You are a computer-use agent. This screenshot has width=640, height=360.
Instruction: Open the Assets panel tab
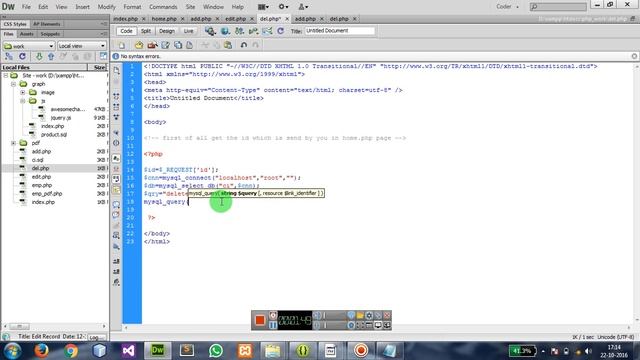27,34
